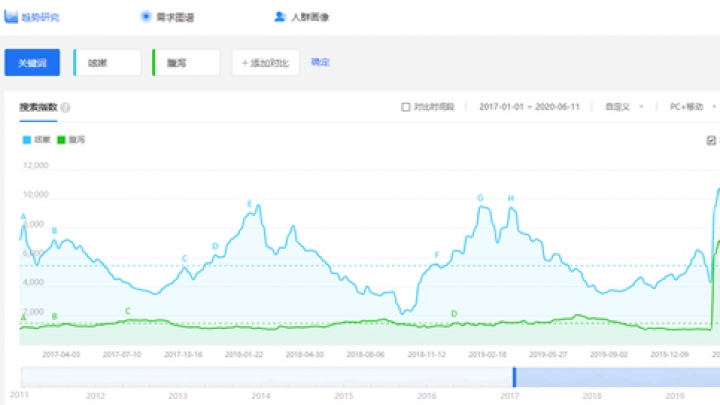The image size is (720, 405).
Task: Click the 添加对比 add comparison button
Action: [x=265, y=63]
